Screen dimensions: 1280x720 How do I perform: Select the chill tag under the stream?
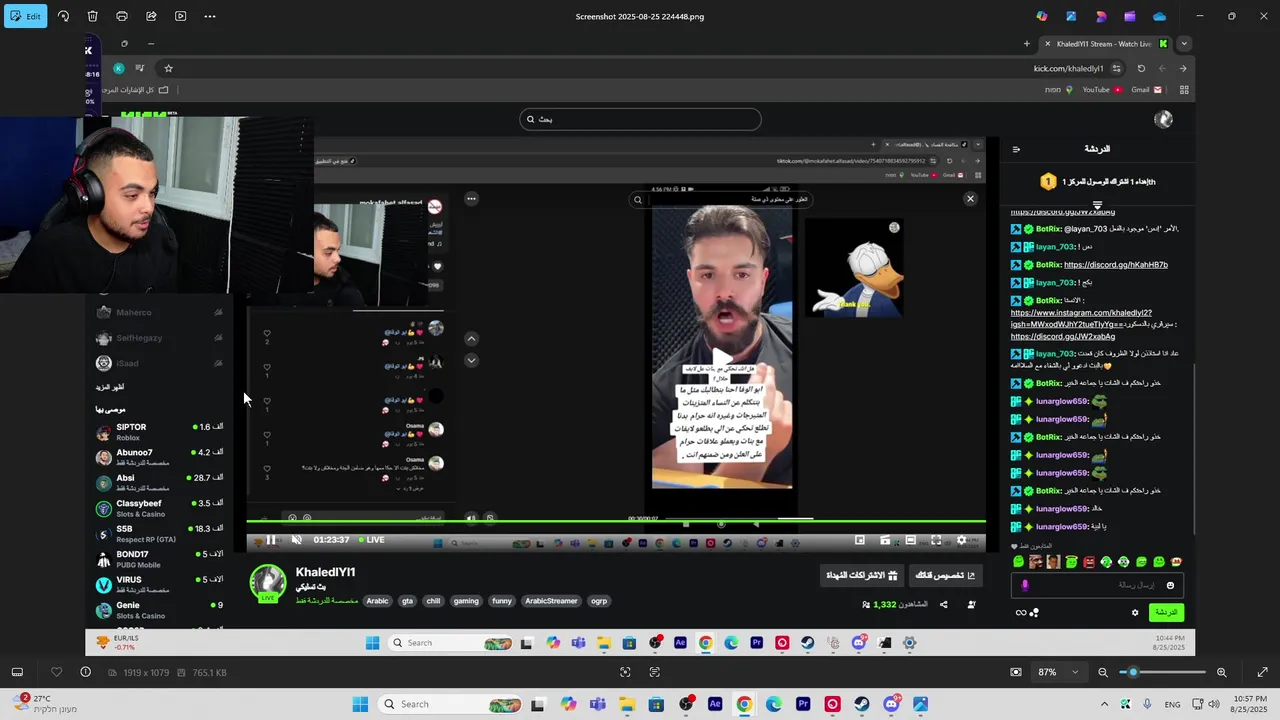(x=433, y=601)
